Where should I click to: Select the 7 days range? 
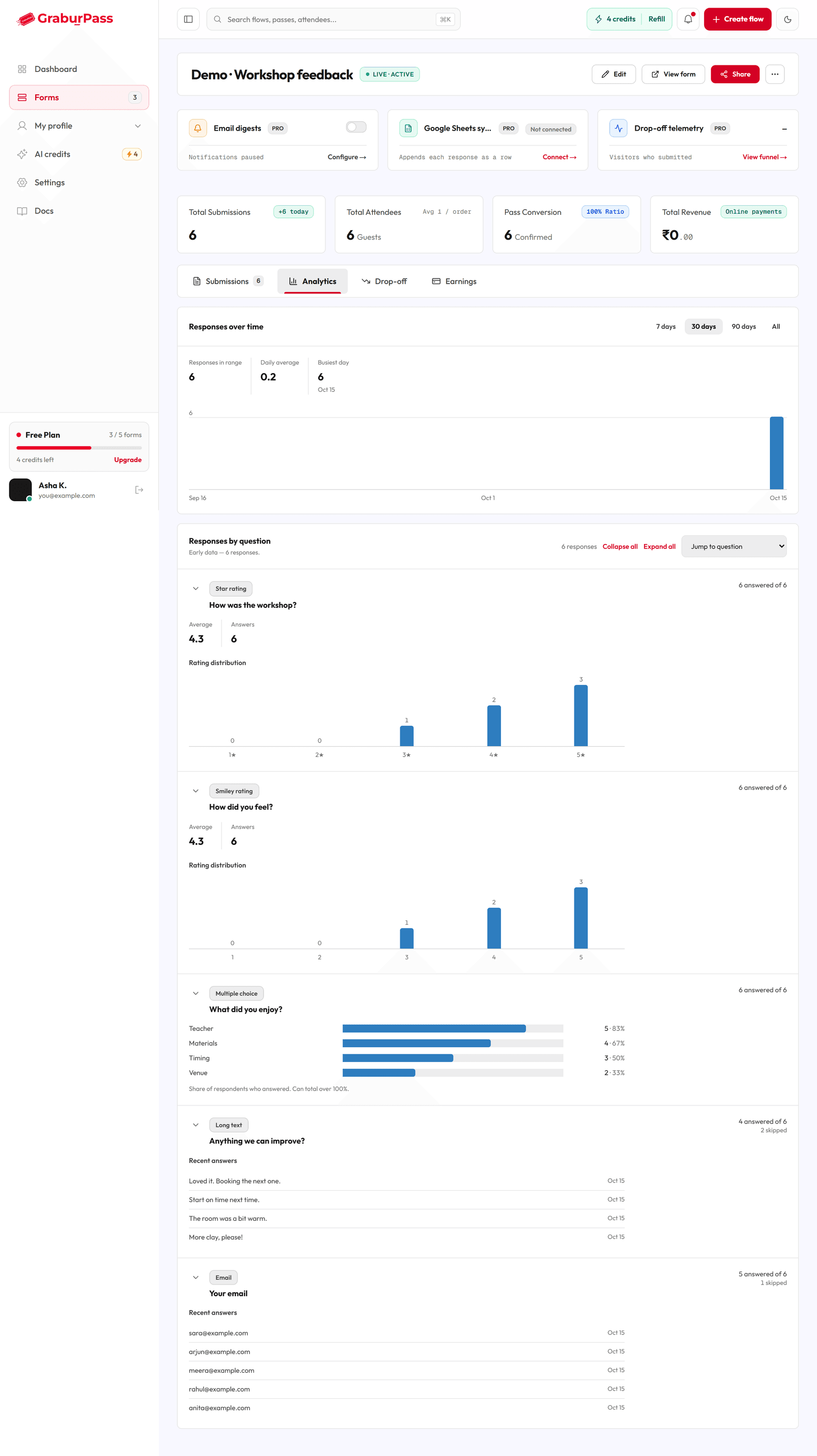coord(666,327)
